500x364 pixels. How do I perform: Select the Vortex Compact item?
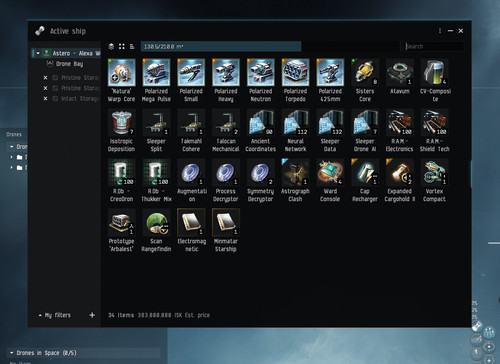(x=435, y=180)
